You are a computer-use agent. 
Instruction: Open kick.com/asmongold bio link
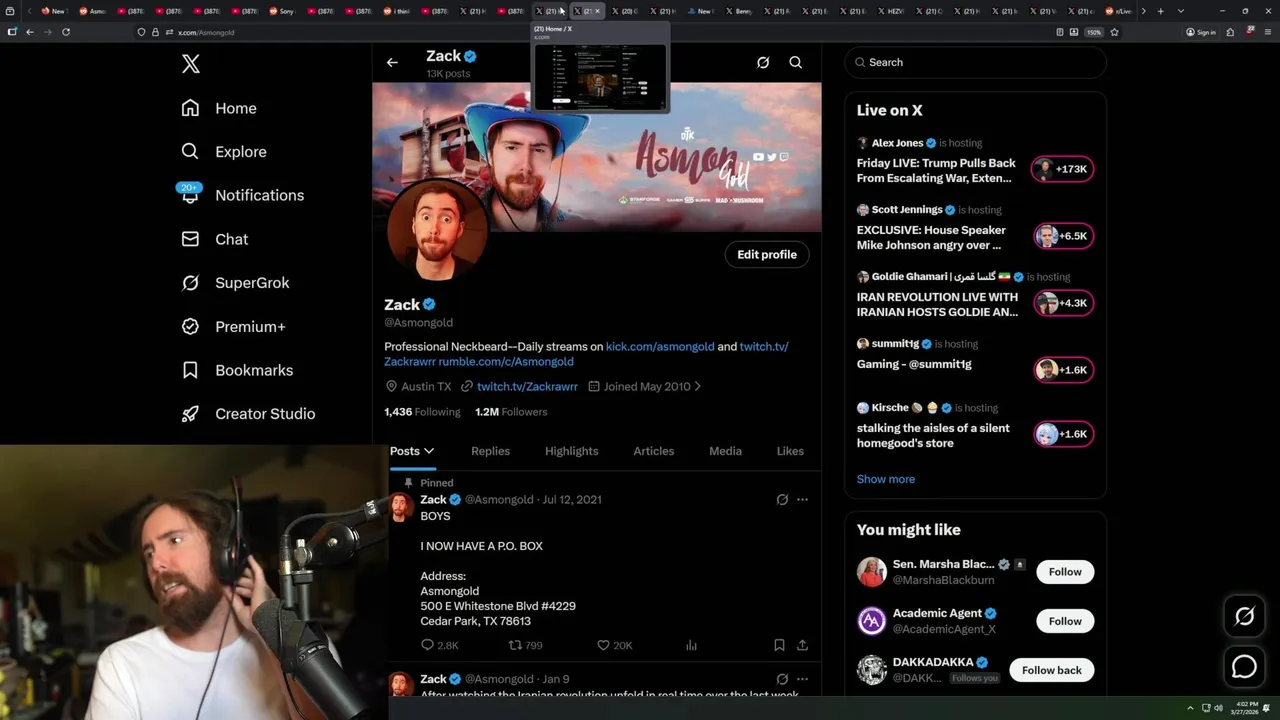660,346
